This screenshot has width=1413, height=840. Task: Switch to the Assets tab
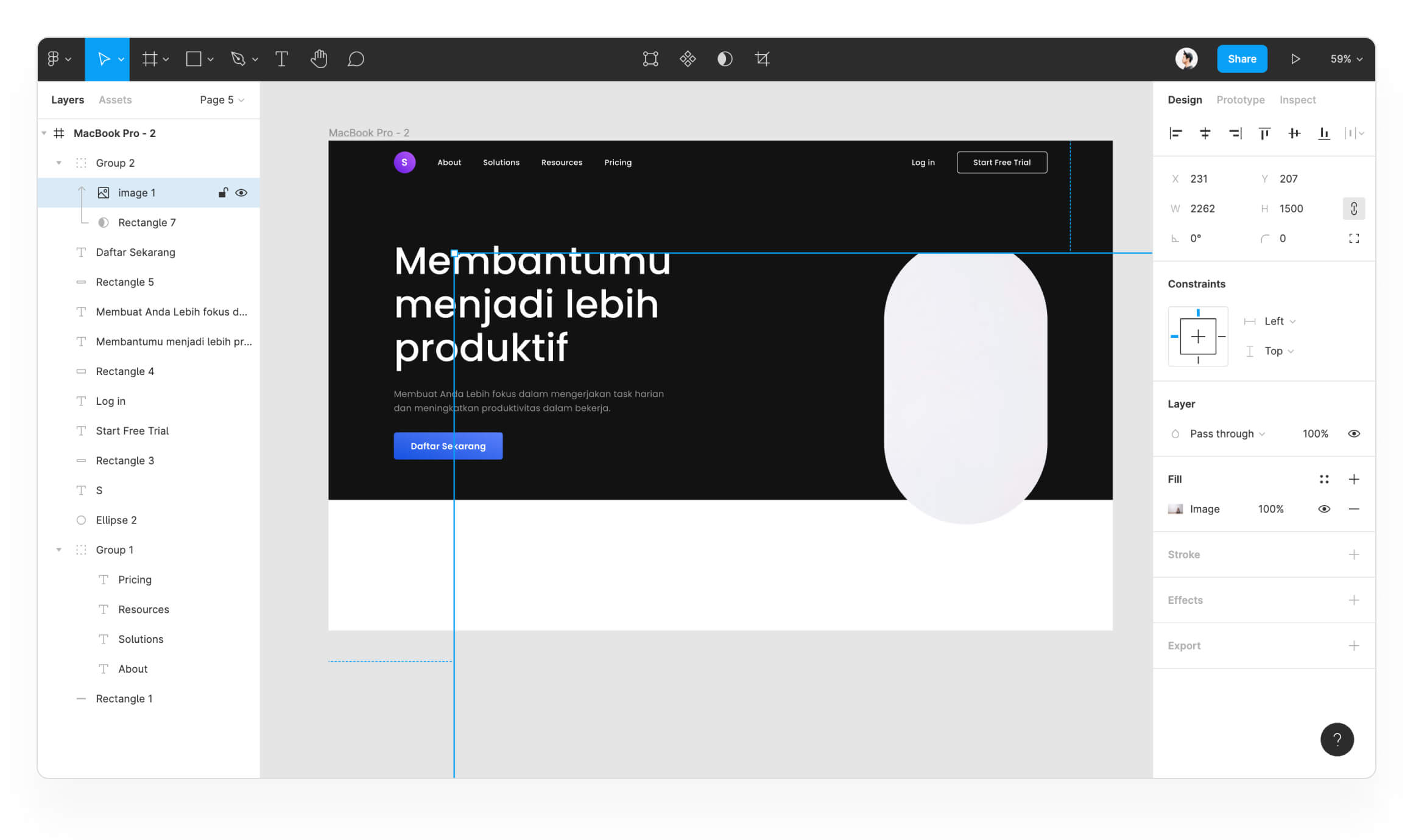(115, 100)
